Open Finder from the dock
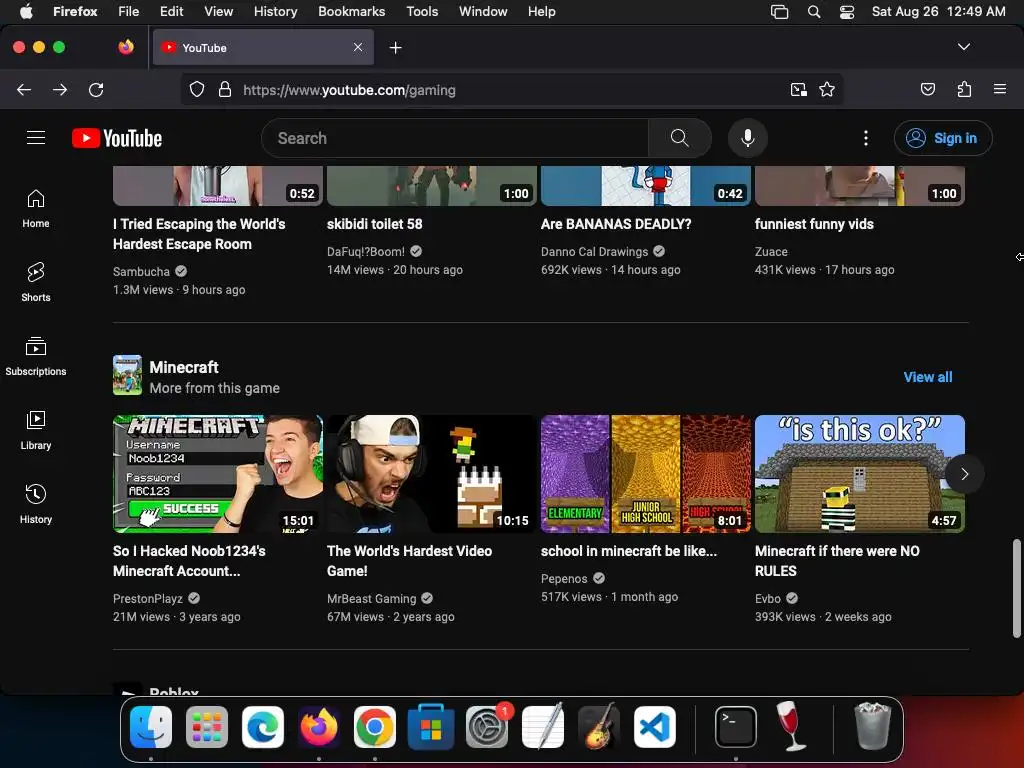 (151, 727)
